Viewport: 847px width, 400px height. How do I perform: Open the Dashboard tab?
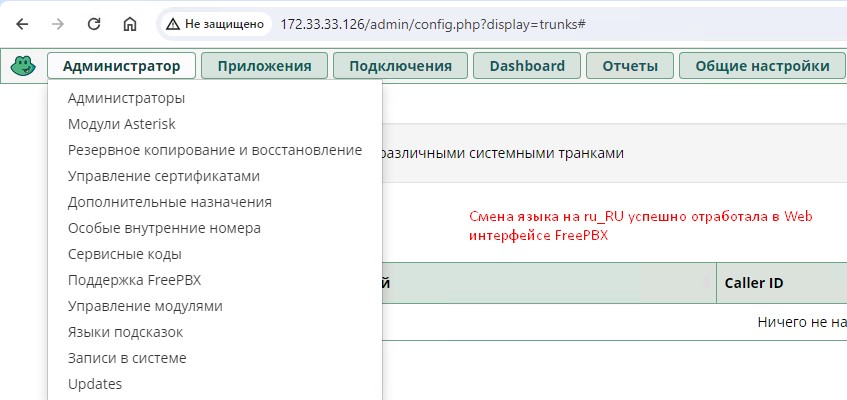(527, 66)
